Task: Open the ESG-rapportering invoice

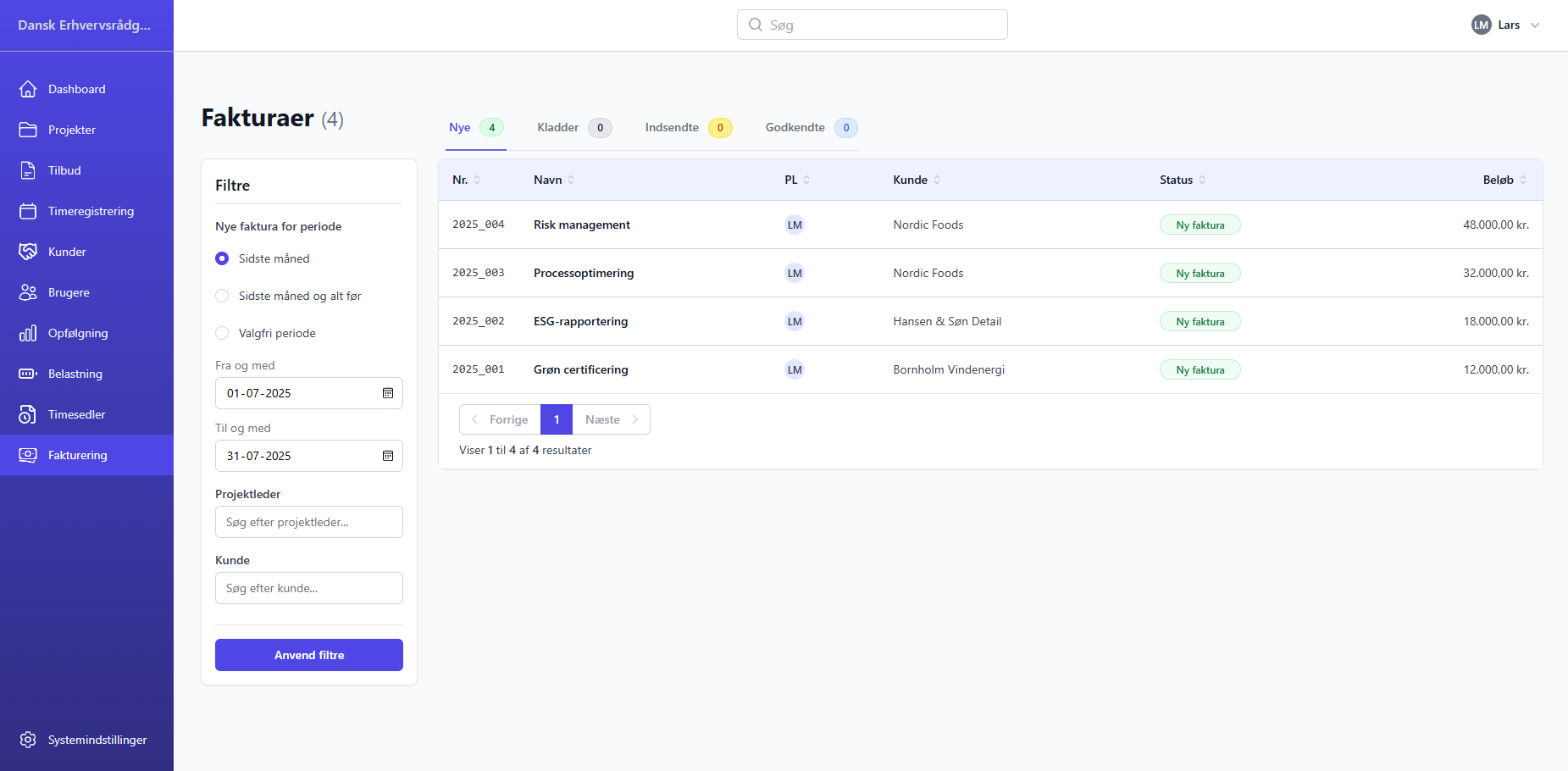Action: (581, 321)
